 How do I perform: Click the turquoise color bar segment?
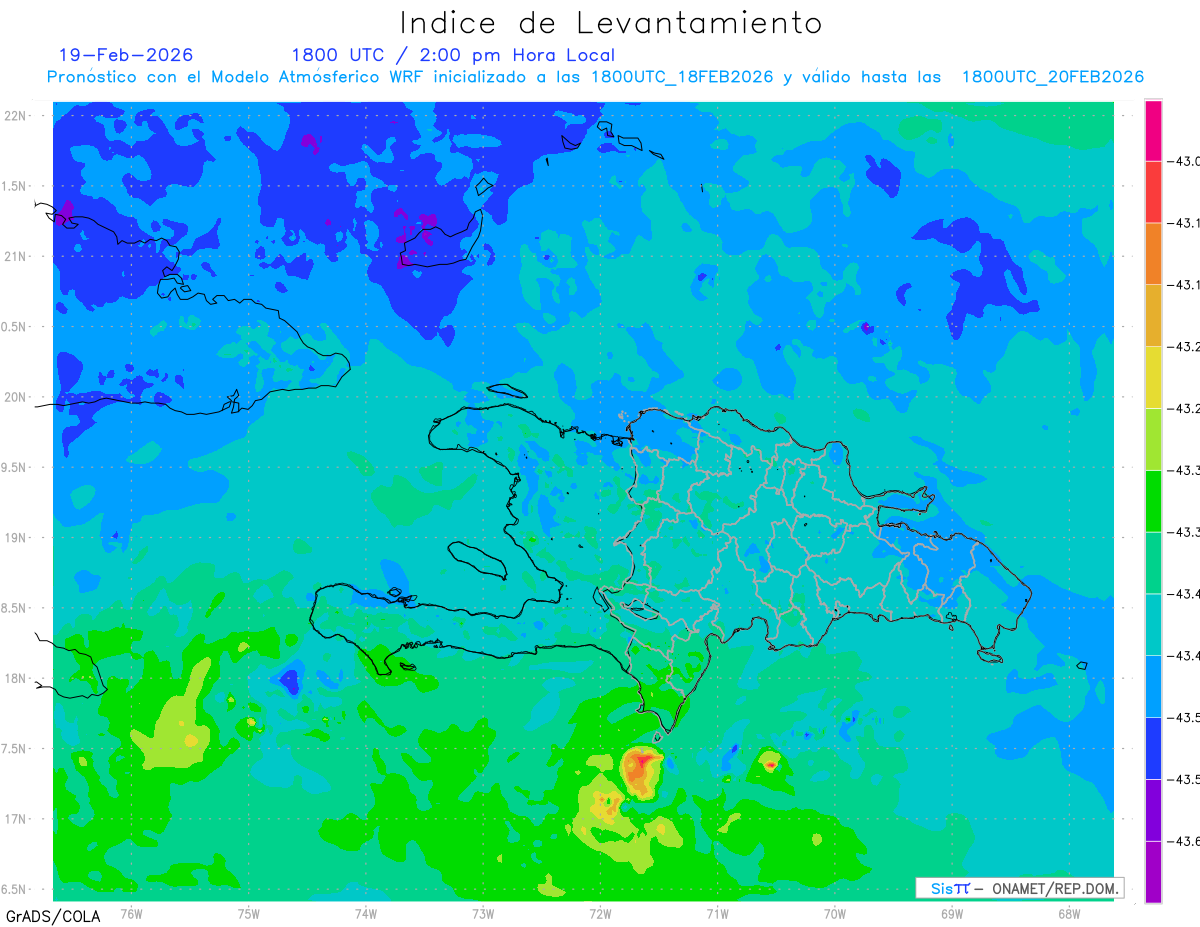click(x=1153, y=624)
